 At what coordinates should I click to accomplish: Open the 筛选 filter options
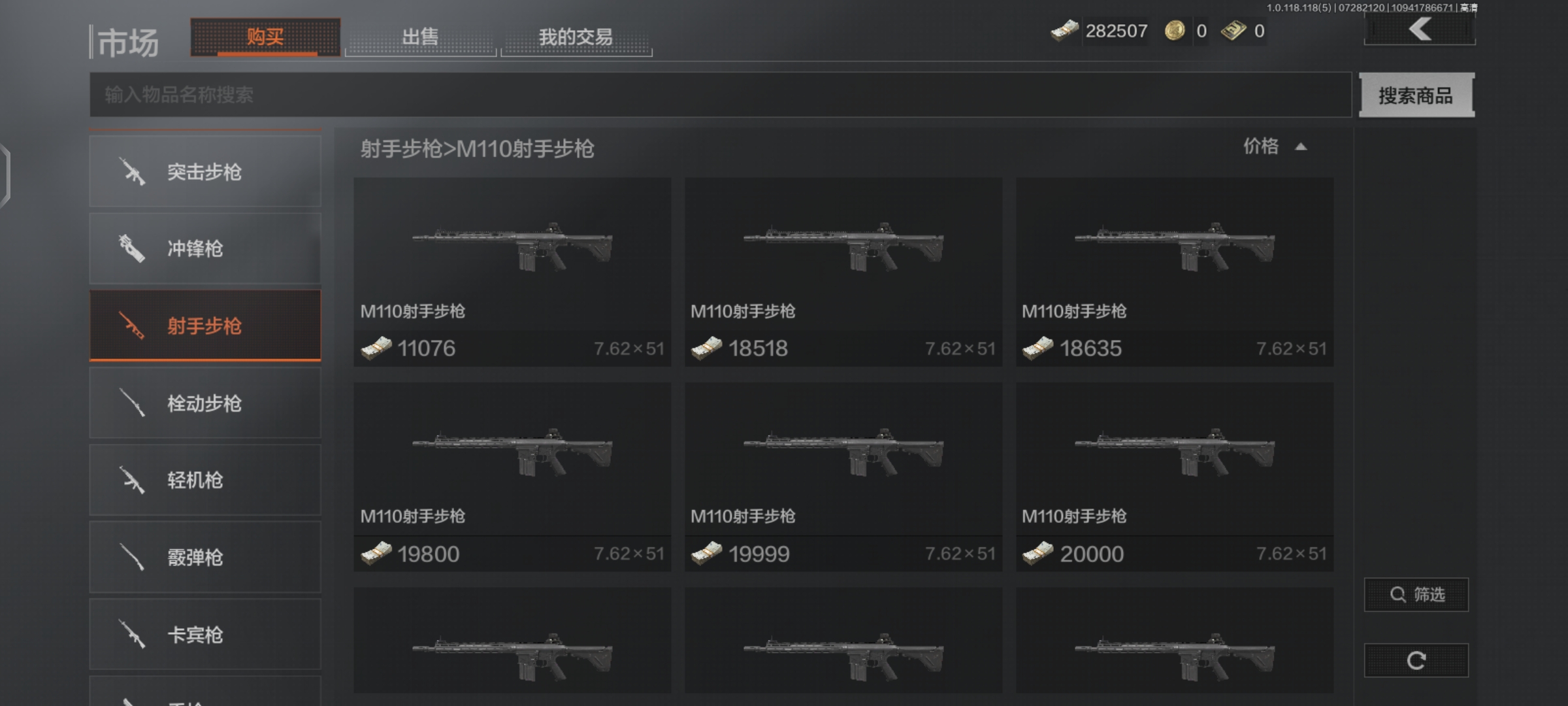1416,594
